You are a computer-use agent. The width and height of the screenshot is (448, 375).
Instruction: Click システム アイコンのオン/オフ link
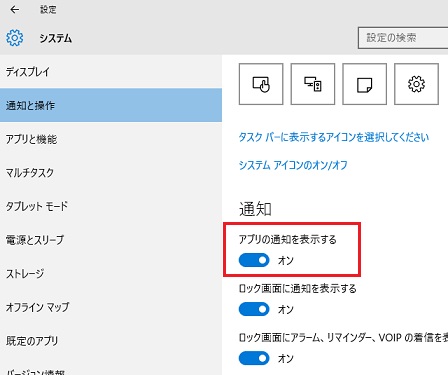click(x=293, y=165)
